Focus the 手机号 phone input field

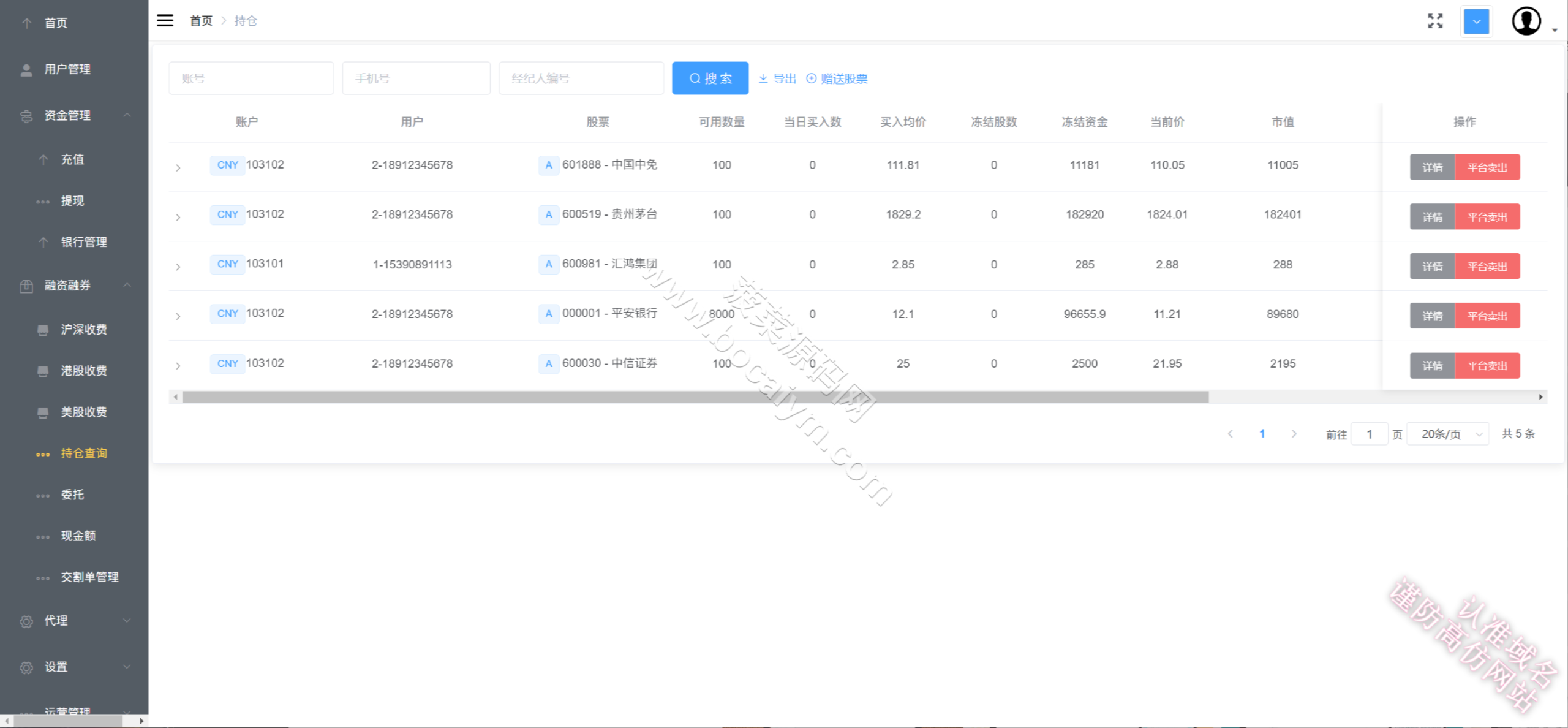point(417,78)
